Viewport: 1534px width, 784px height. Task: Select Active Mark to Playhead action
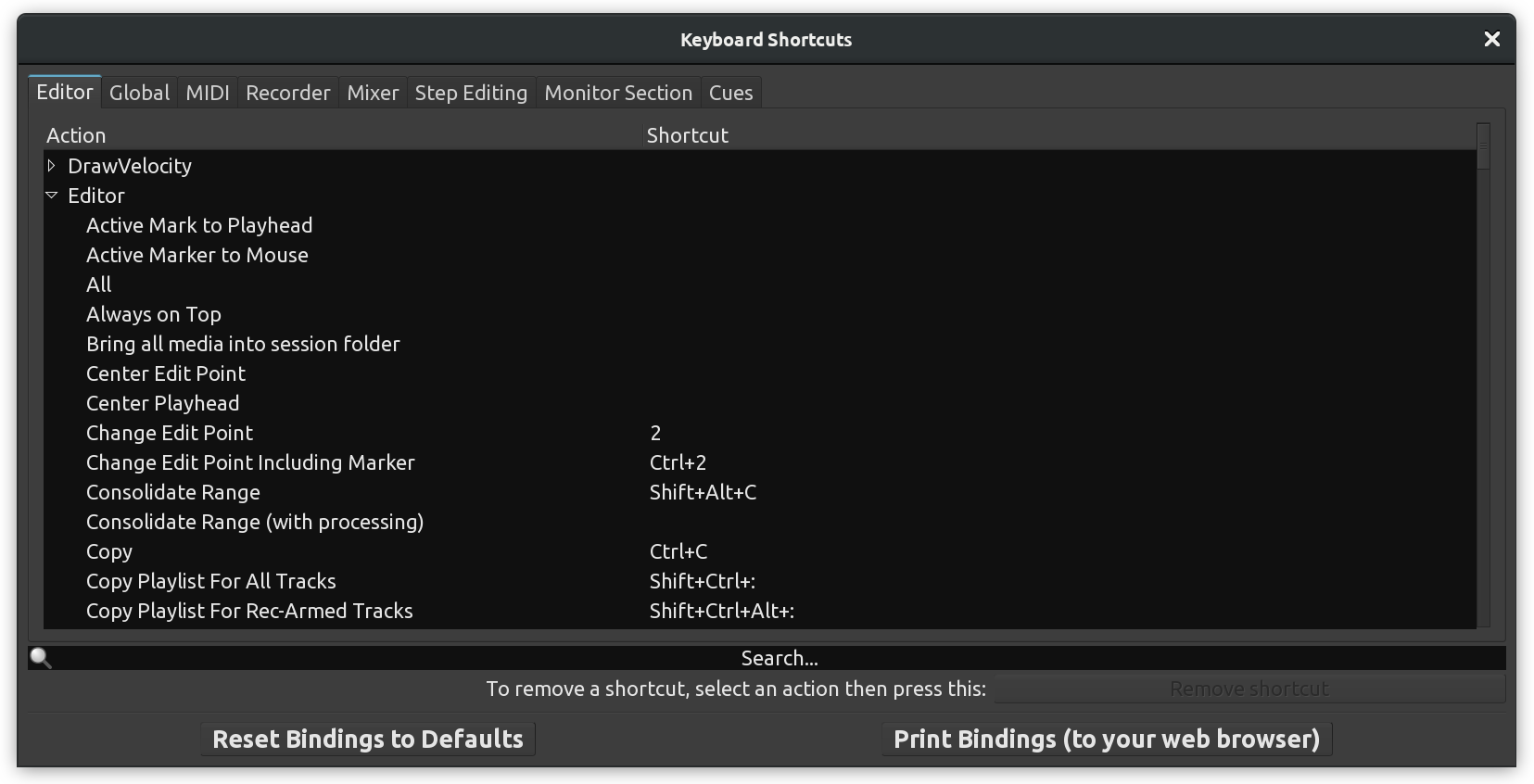click(x=760, y=225)
